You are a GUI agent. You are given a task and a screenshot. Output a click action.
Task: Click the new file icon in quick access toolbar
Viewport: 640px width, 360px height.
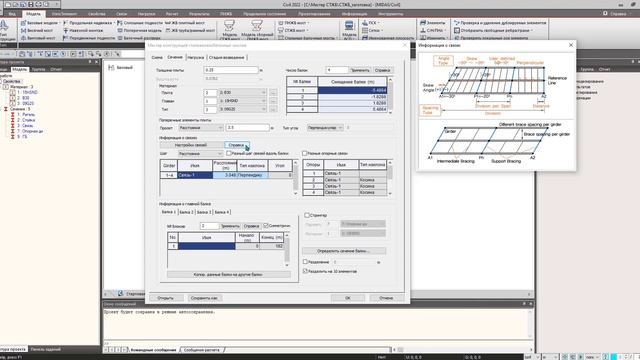[x=8, y=4]
